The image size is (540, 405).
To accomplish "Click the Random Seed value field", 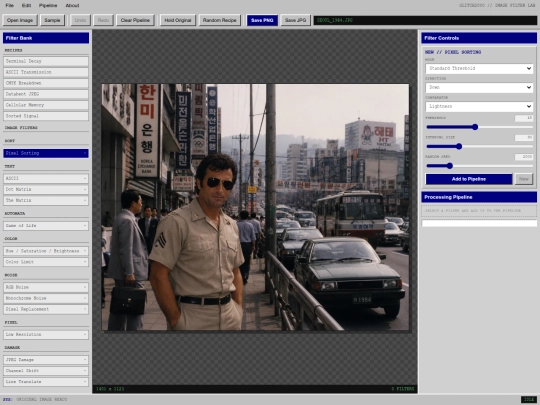I will (x=524, y=157).
